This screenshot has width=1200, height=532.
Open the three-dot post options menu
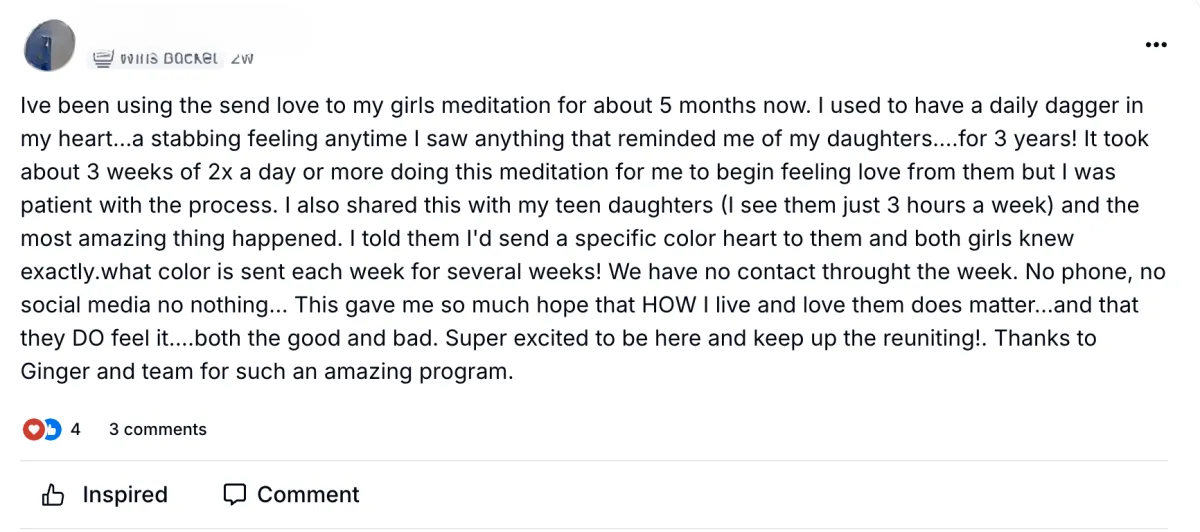[x=1156, y=45]
